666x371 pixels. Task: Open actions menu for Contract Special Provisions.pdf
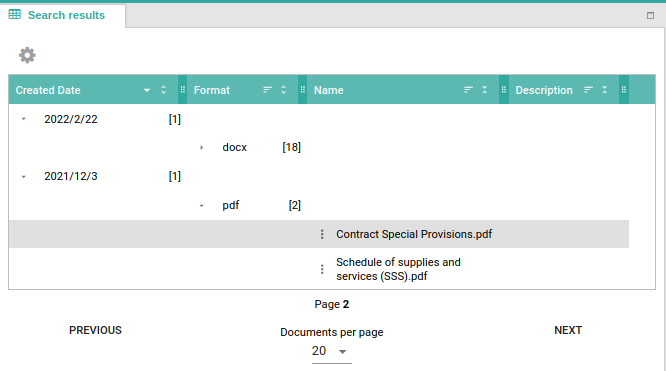322,234
